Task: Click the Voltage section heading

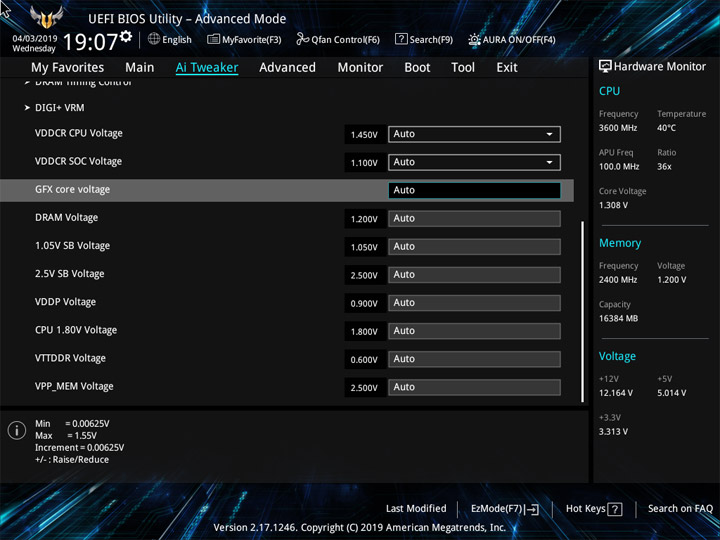Action: pyautogui.click(x=617, y=356)
